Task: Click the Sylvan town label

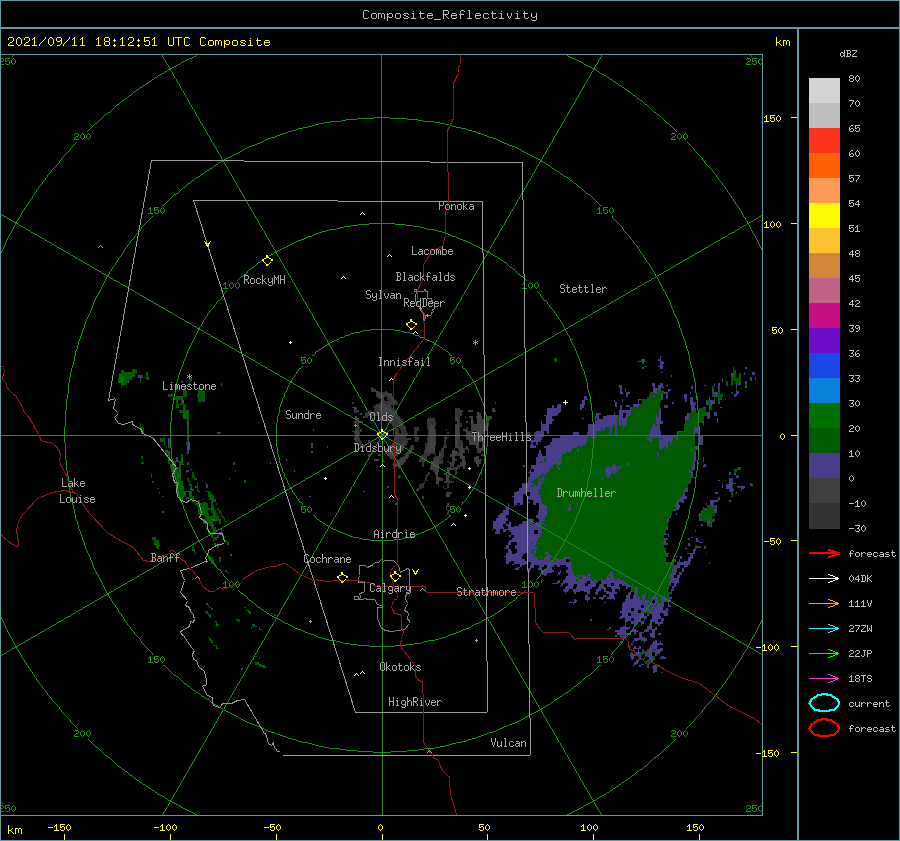Action: click(383, 295)
